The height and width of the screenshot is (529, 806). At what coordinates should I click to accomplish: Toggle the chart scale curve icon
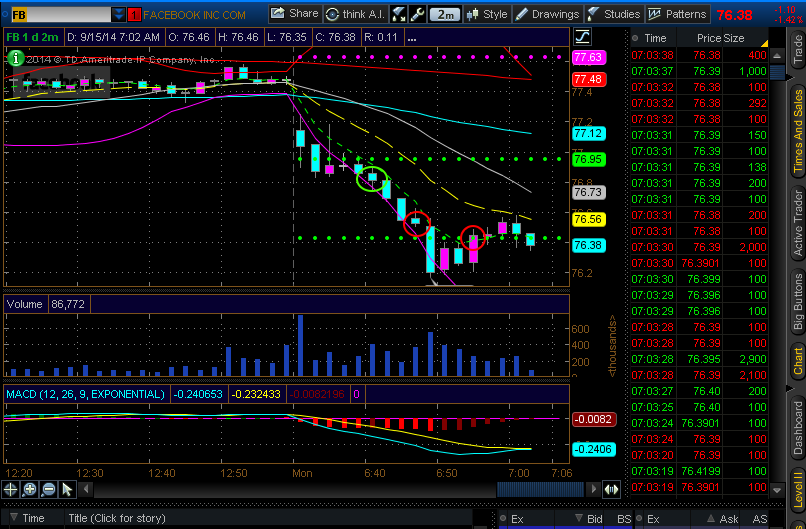(582, 37)
